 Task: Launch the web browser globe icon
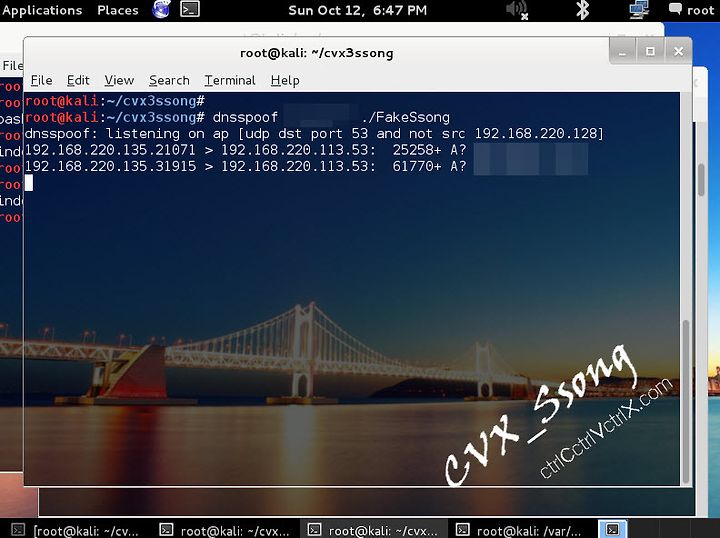[x=162, y=9]
